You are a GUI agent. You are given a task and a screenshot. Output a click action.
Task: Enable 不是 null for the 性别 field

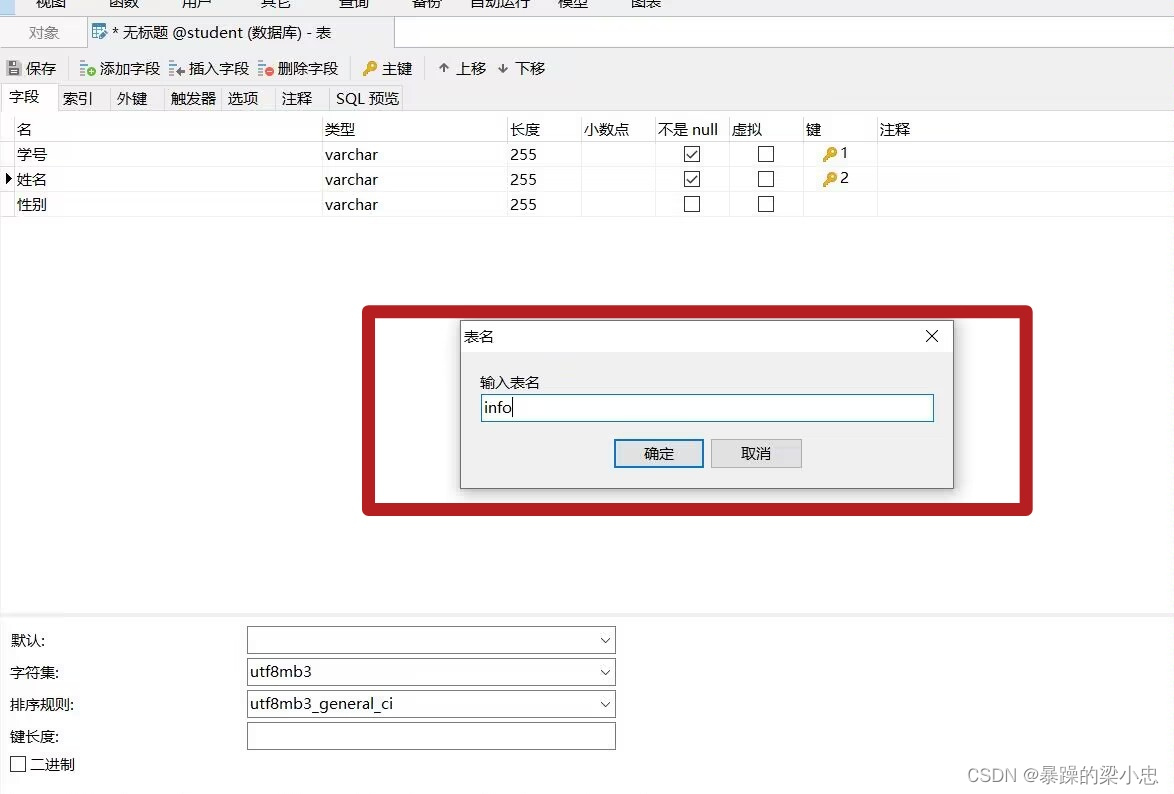point(691,203)
